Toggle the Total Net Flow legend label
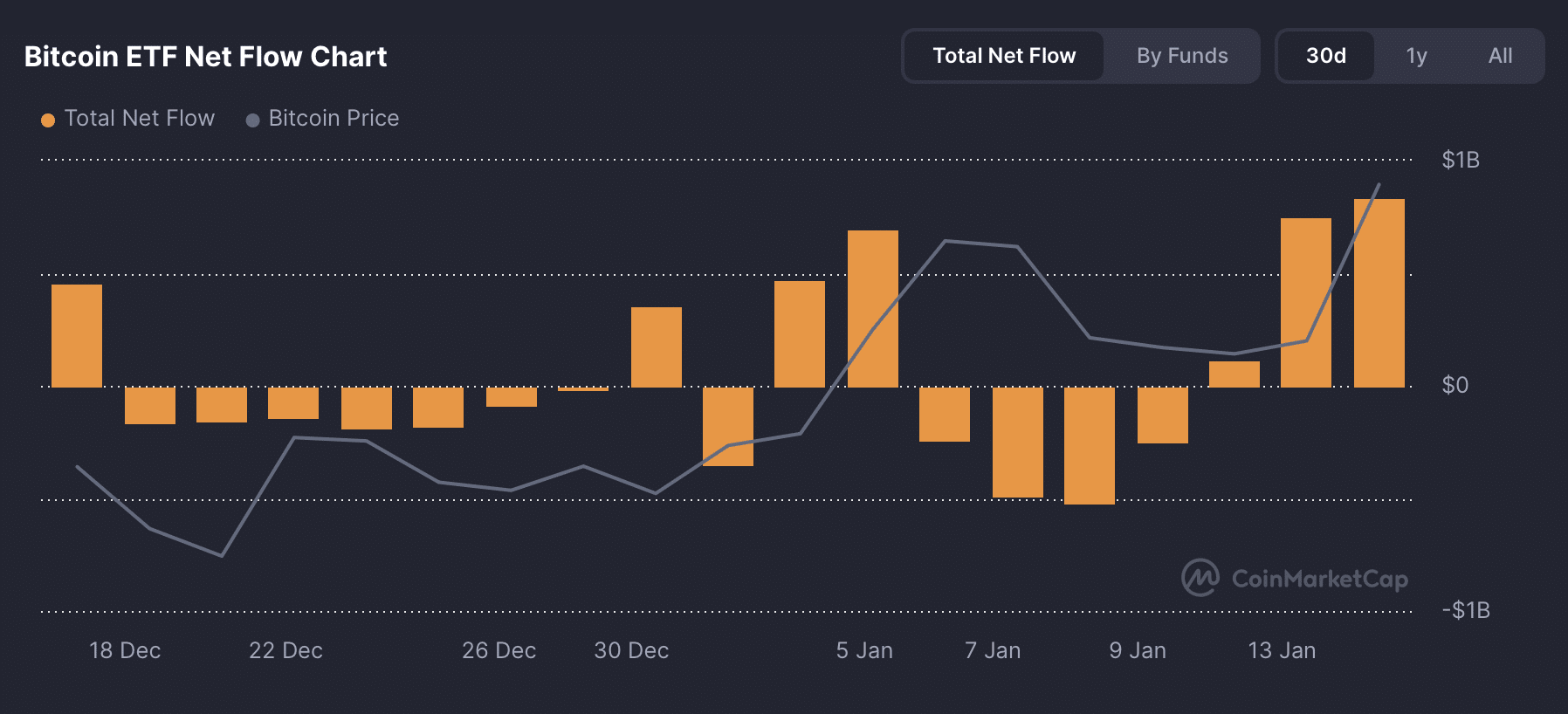 click(140, 118)
